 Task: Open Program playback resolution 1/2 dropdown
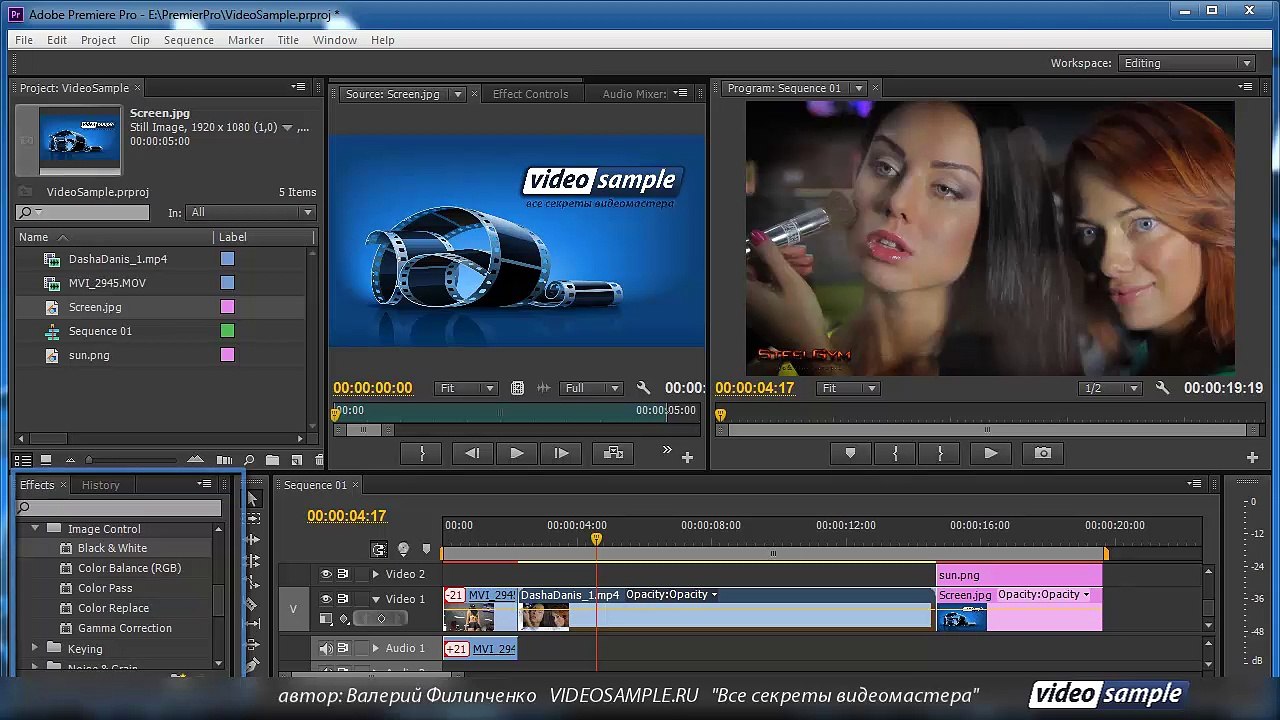(1110, 388)
